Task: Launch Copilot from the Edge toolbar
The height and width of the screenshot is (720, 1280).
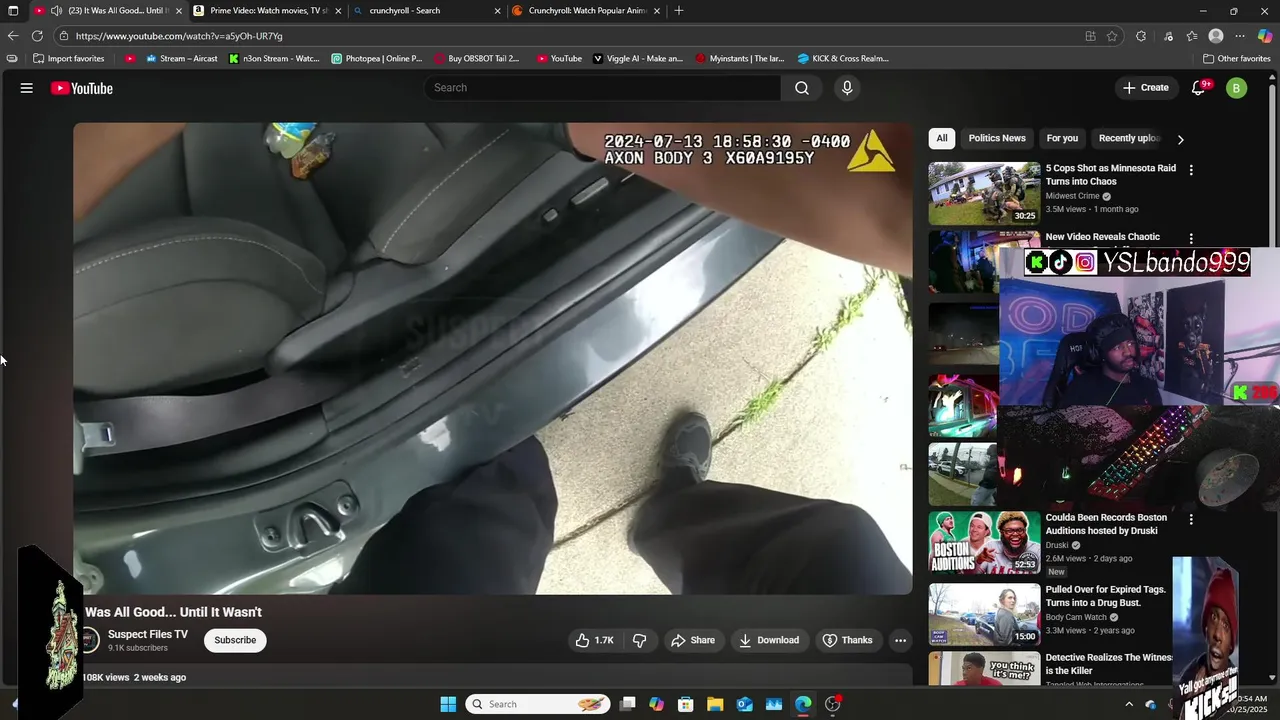Action: point(1265,36)
